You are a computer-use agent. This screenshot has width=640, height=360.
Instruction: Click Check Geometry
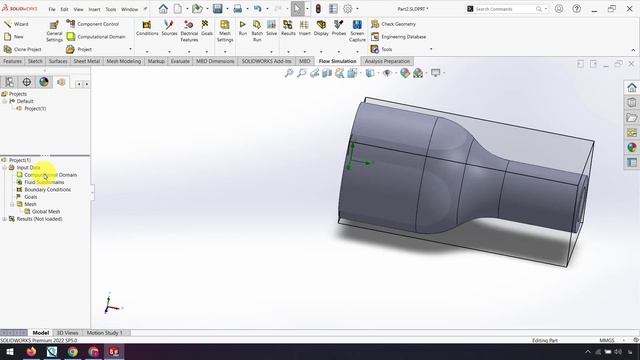point(393,24)
